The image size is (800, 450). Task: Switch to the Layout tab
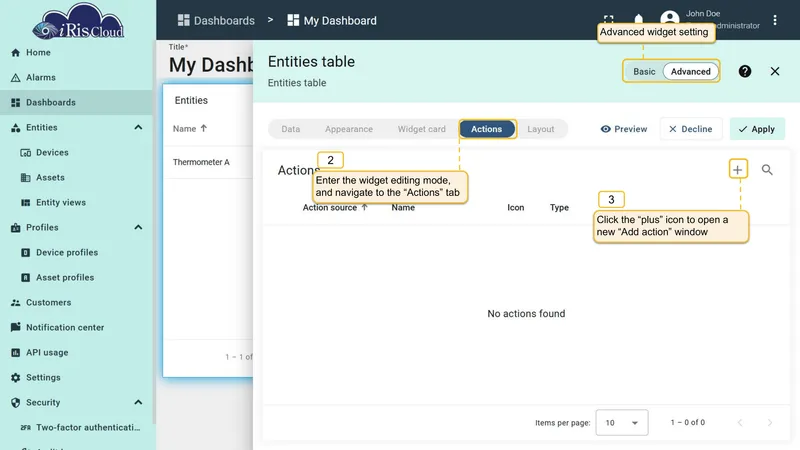pyautogui.click(x=540, y=129)
